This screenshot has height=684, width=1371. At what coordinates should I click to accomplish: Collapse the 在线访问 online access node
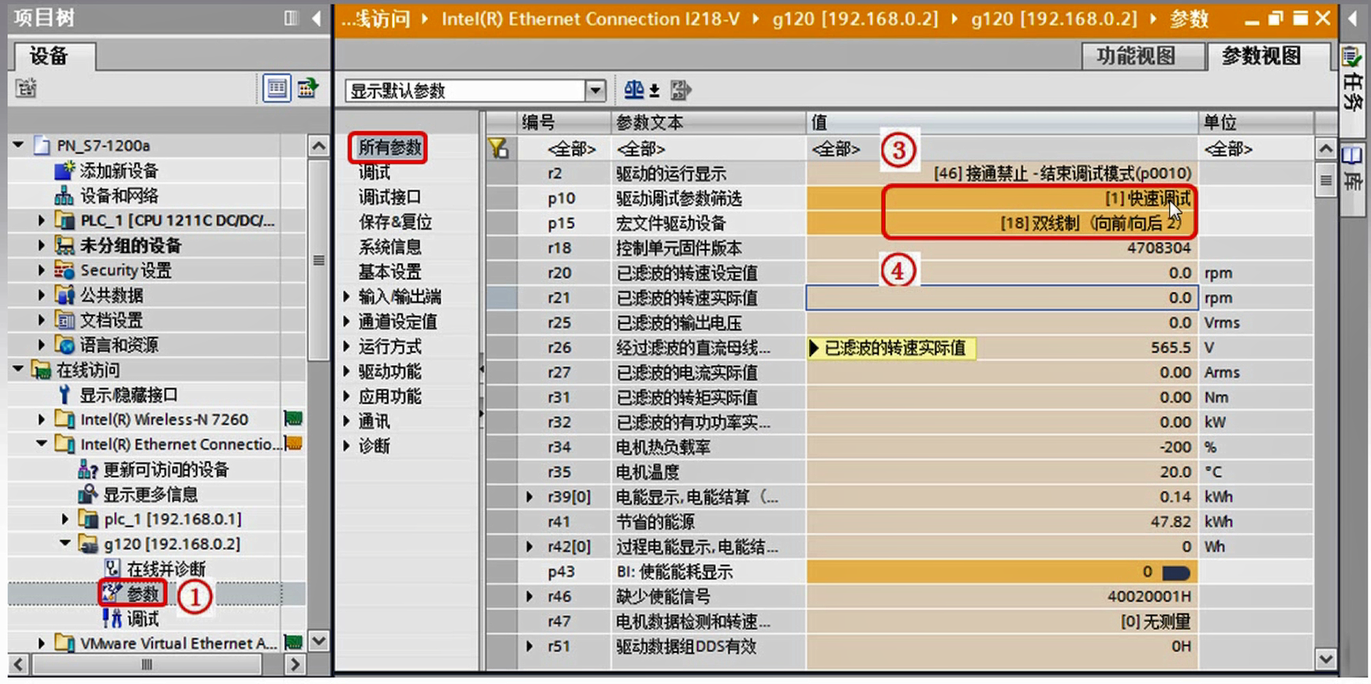18,370
